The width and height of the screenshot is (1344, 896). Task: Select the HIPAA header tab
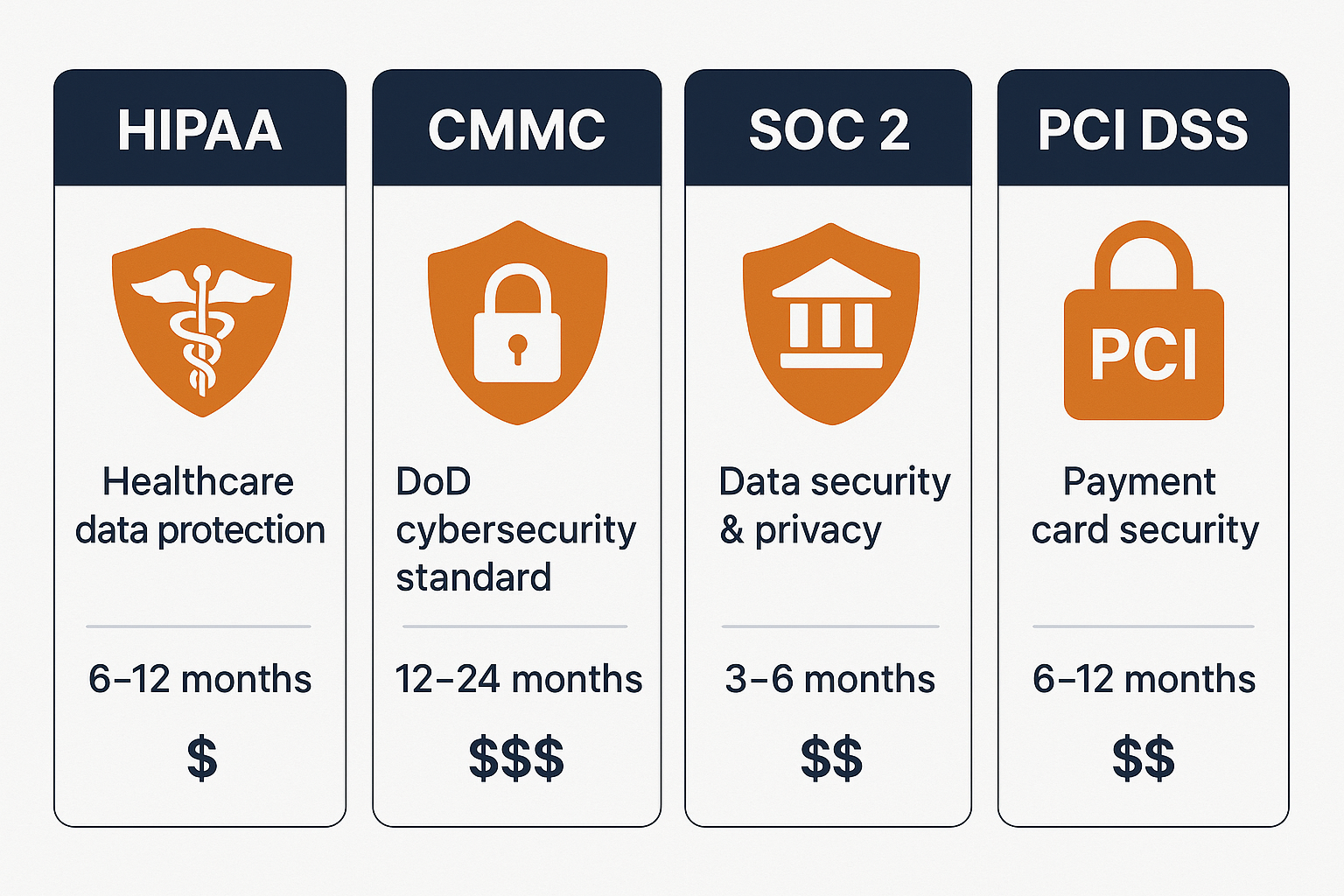(x=200, y=129)
